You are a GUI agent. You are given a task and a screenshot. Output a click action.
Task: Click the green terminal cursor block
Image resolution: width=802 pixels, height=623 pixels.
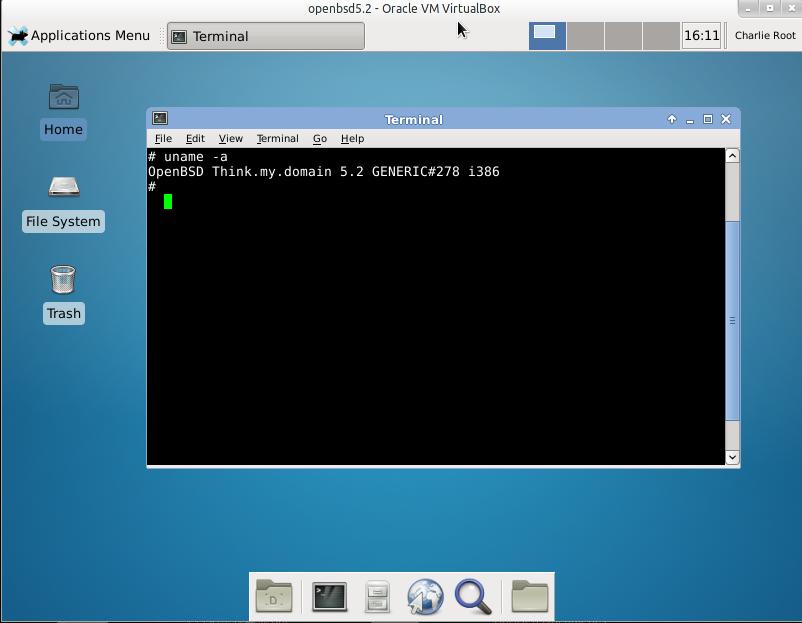(168, 202)
